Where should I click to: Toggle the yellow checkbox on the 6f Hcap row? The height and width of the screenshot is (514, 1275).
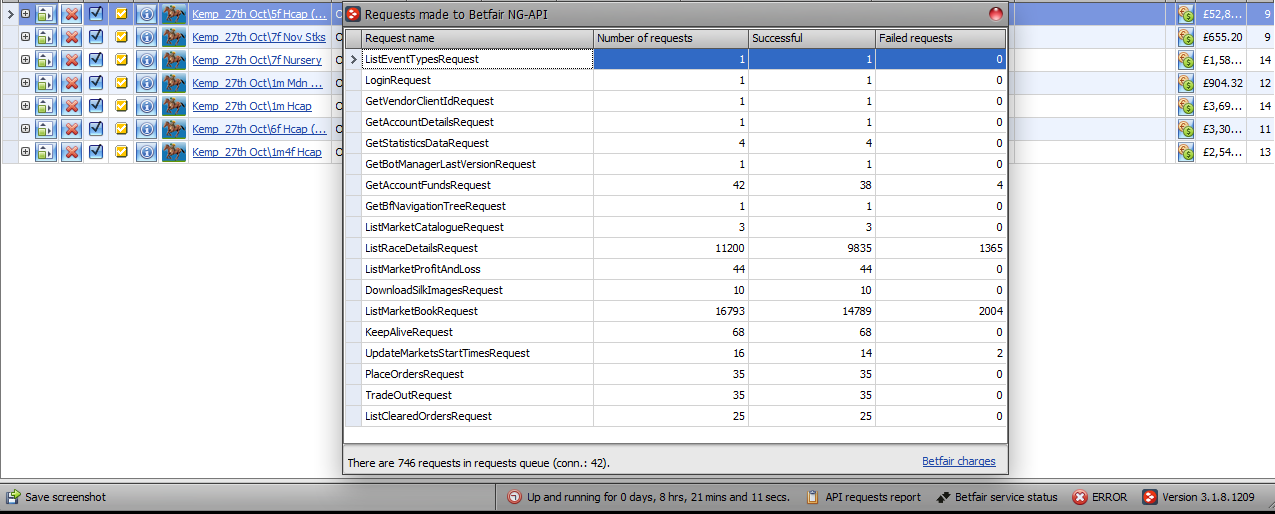click(x=121, y=129)
